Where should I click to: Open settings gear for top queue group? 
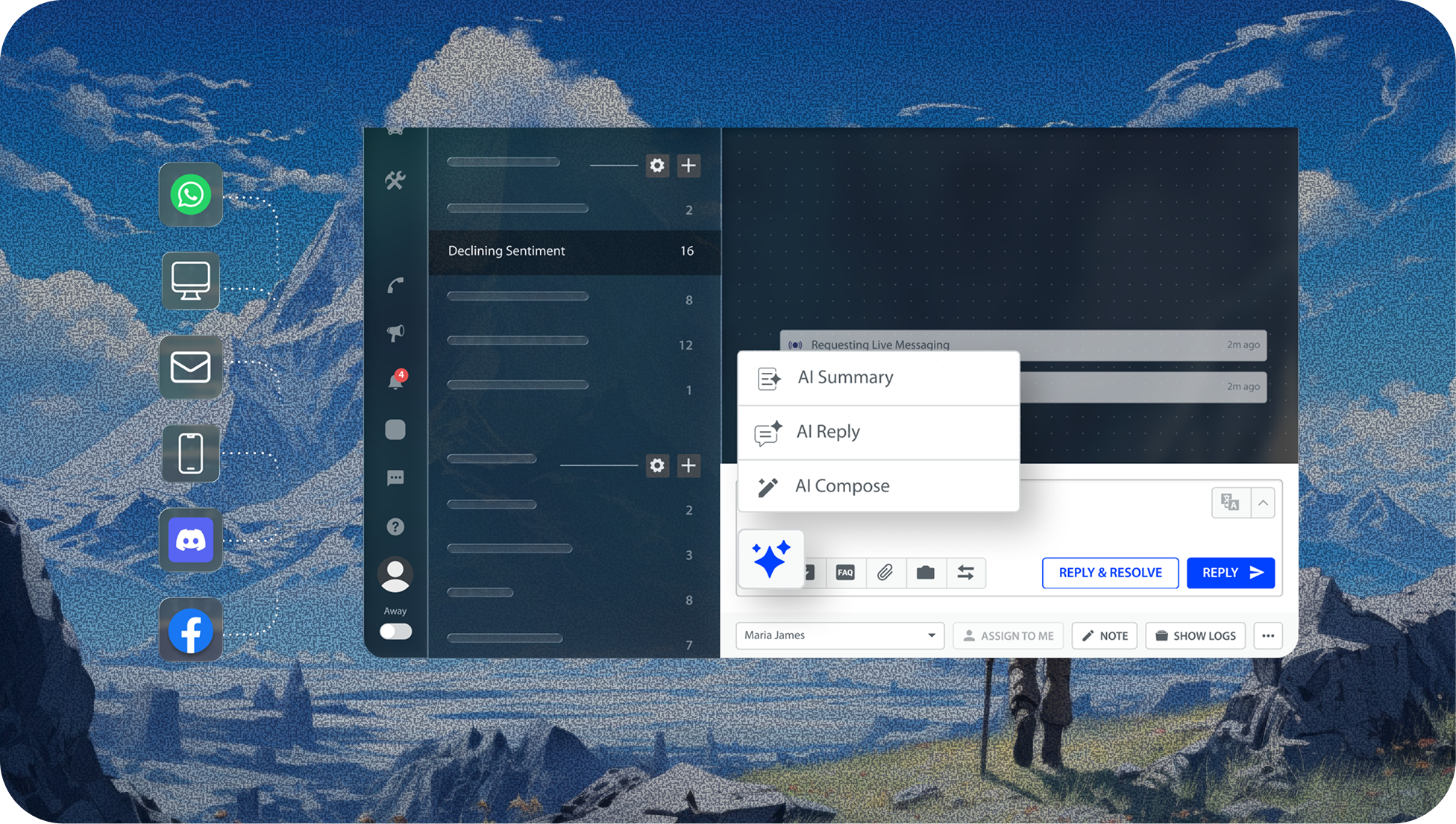tap(657, 166)
